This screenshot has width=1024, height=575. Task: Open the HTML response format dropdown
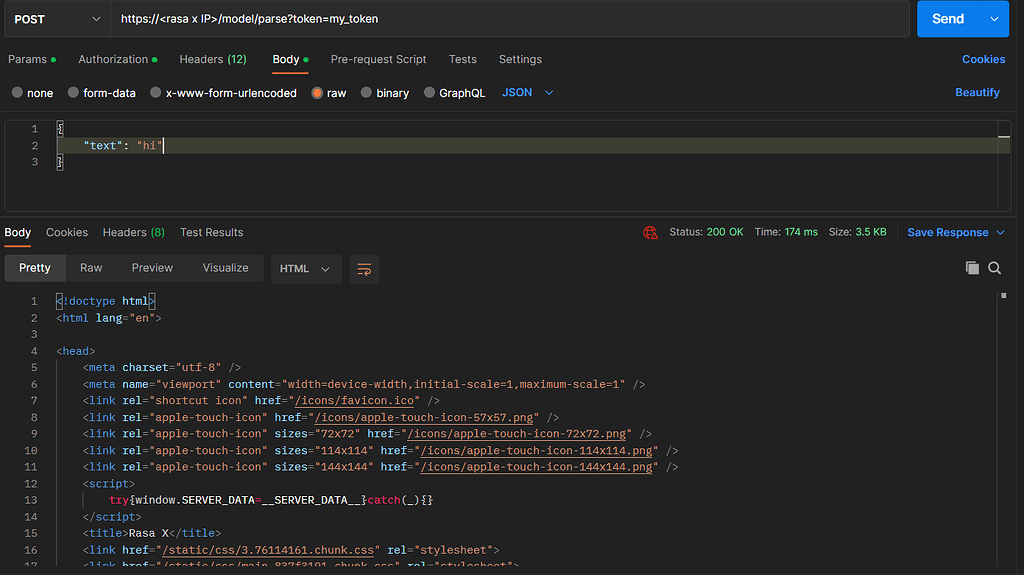point(305,269)
